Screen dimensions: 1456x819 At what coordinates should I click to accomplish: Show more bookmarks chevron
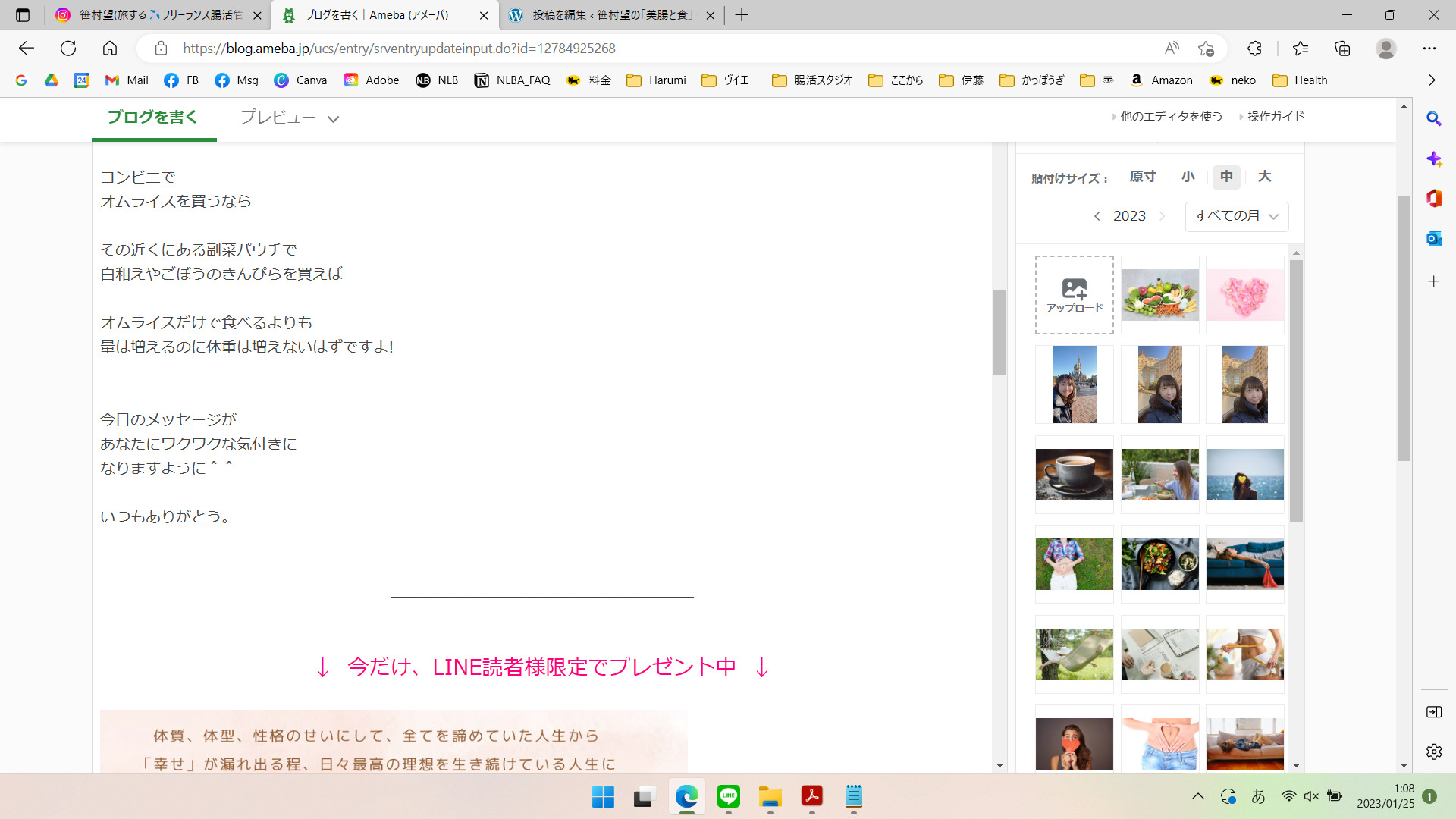[1432, 80]
